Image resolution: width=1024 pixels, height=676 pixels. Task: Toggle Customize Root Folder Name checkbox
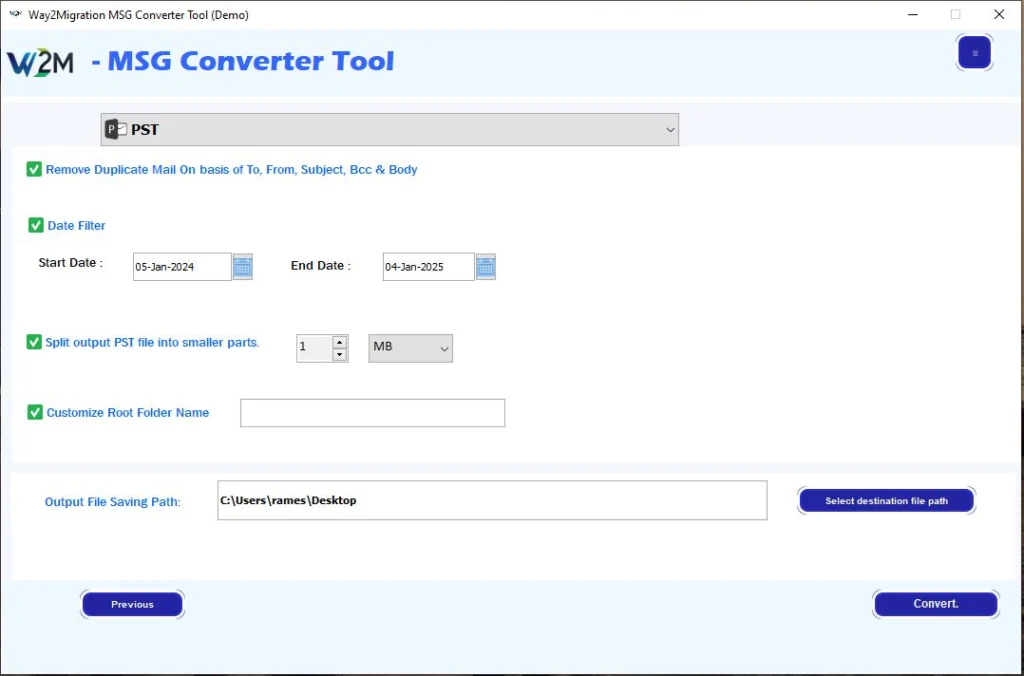(35, 412)
